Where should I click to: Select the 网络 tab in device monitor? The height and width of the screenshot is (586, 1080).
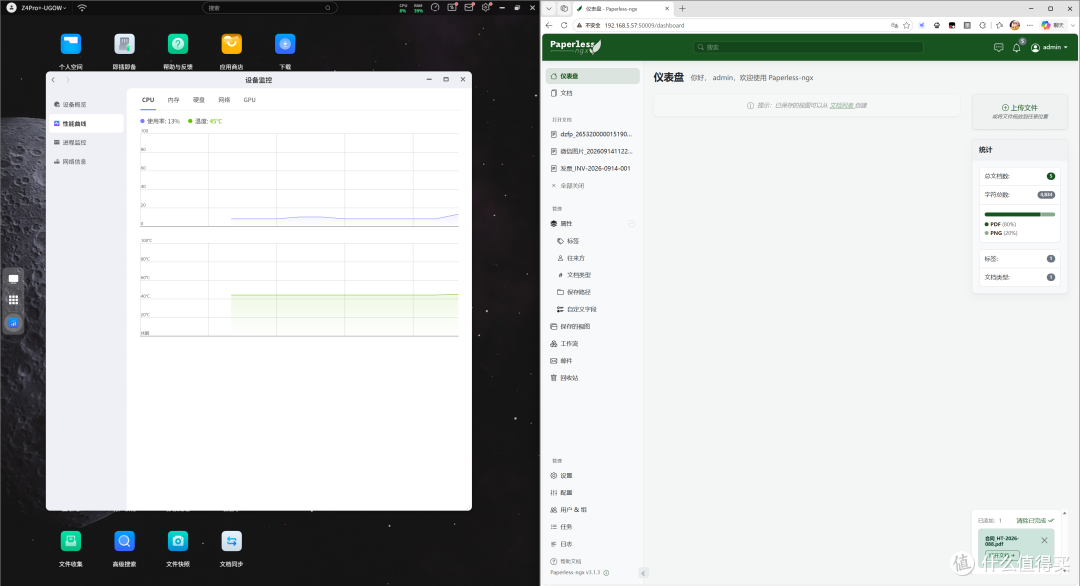click(x=225, y=100)
